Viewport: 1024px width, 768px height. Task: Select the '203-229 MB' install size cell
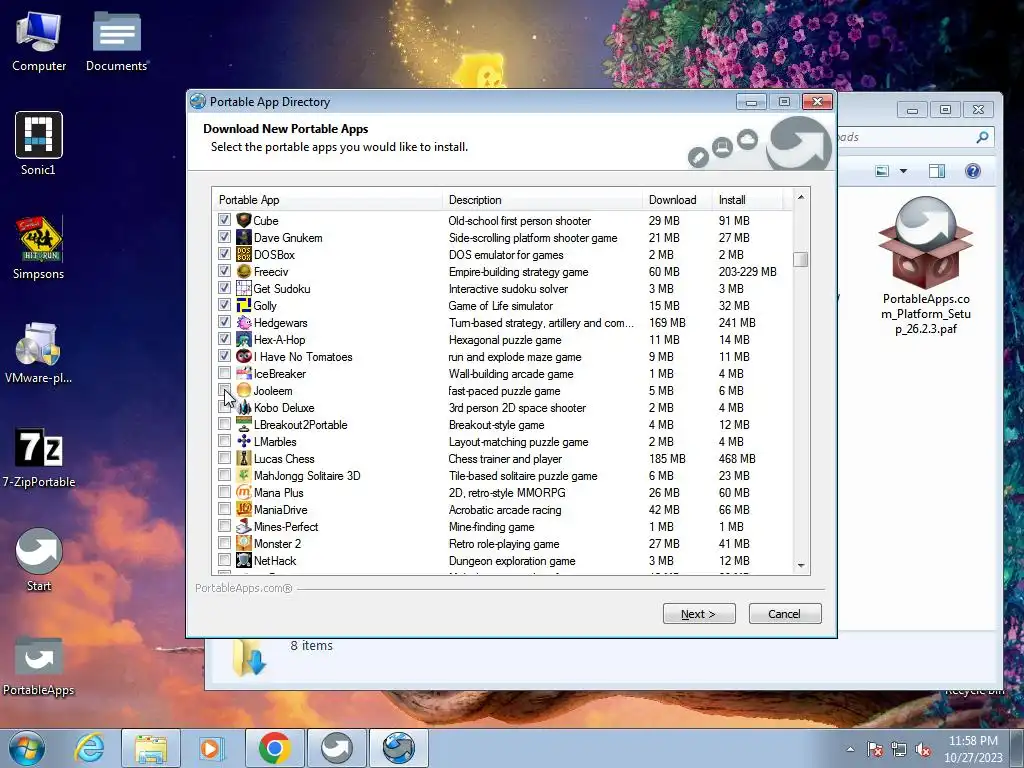coord(747,272)
